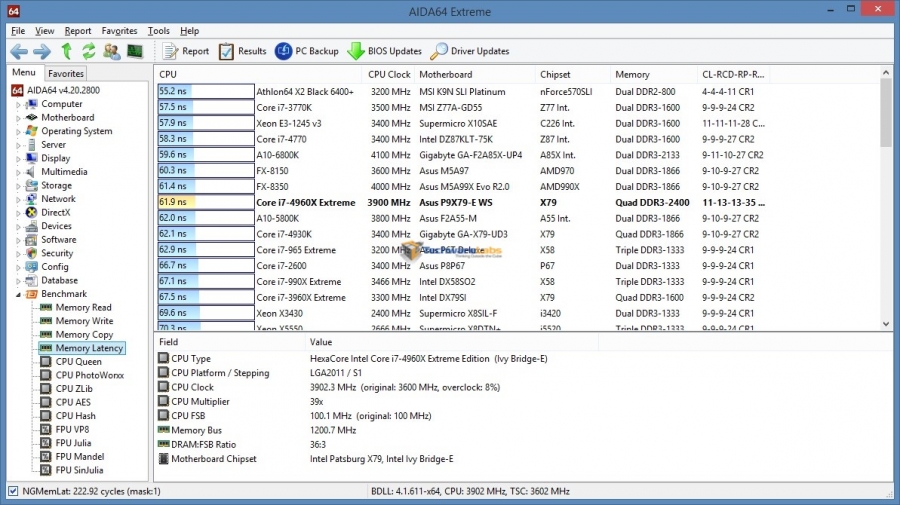Go forward with the blue right arrow
Viewport: 900px width, 505px height.
(x=42, y=52)
